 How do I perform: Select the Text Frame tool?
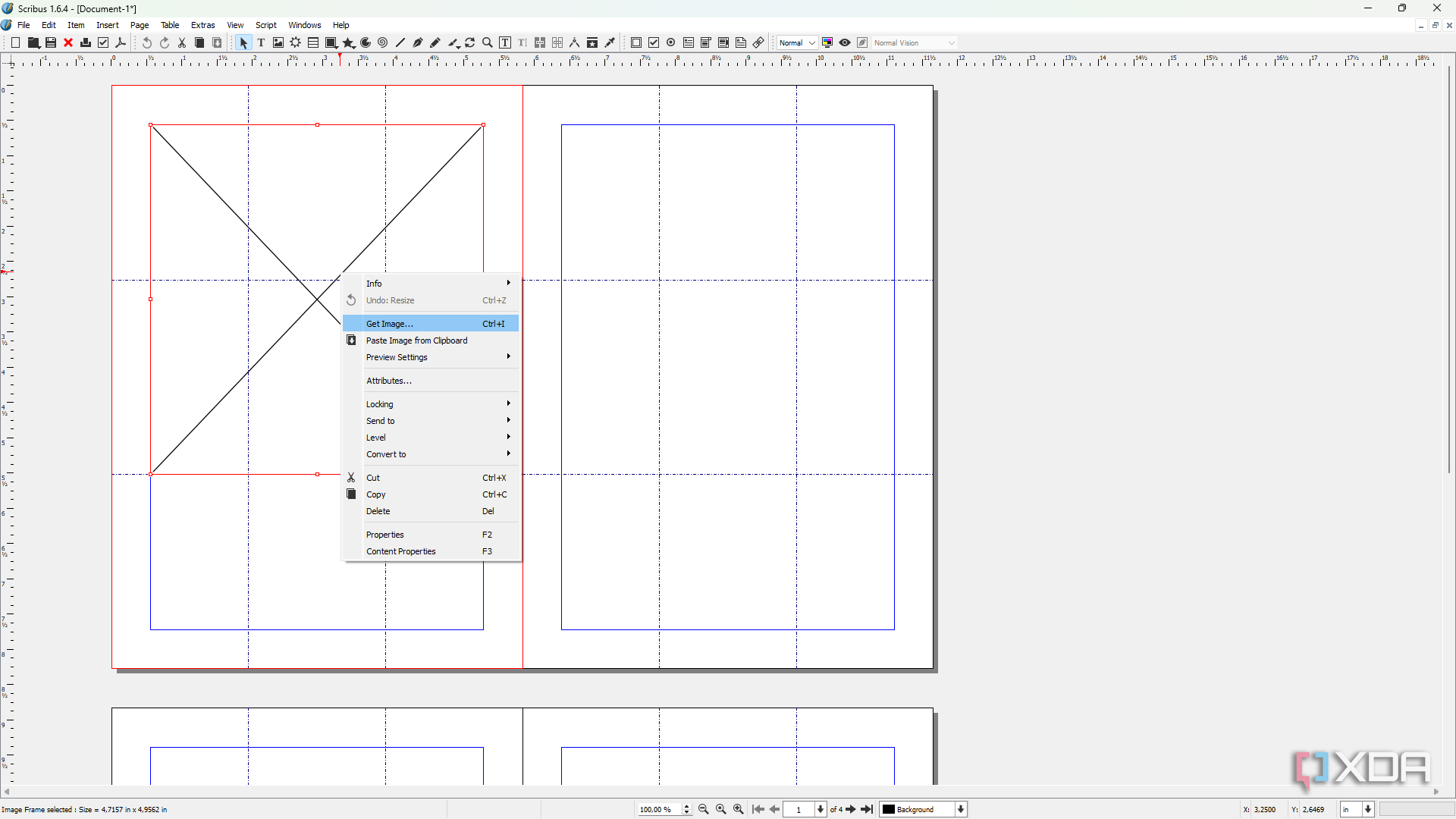[x=261, y=43]
